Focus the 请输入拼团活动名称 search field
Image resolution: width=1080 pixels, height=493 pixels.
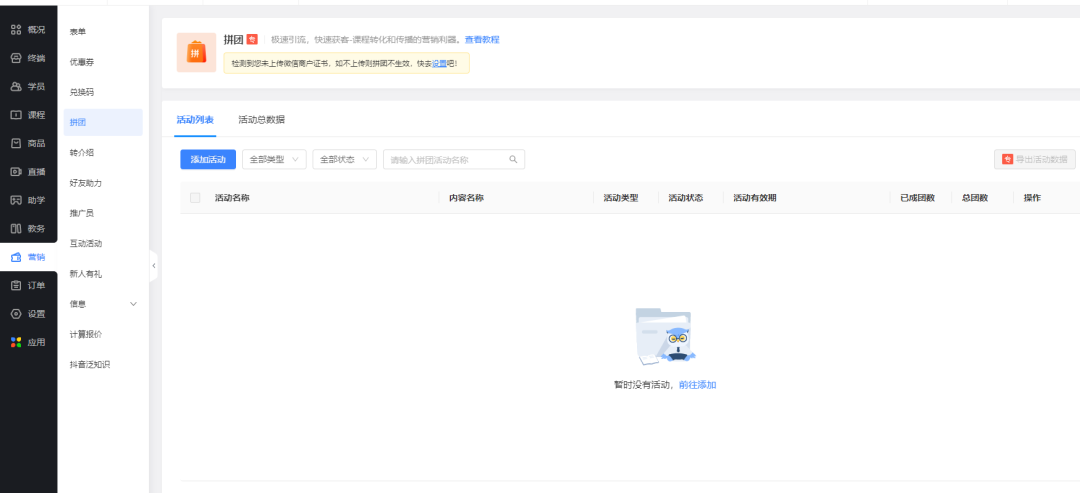445,160
